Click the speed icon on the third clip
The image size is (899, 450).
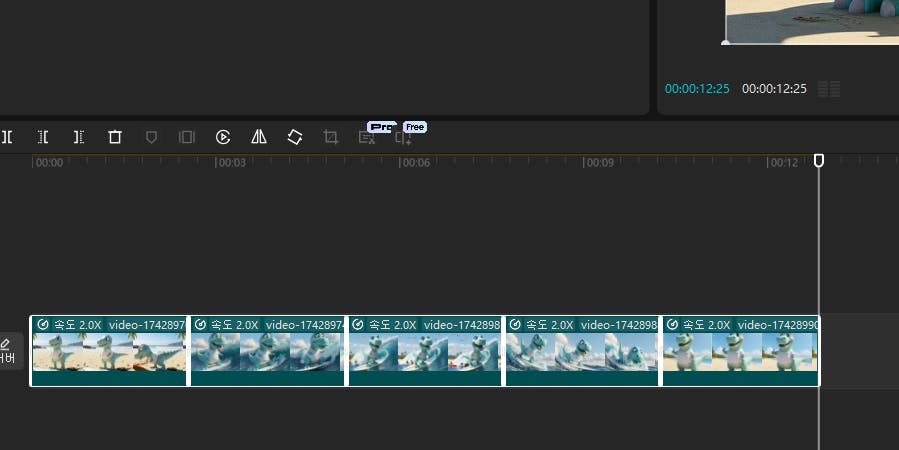(358, 324)
